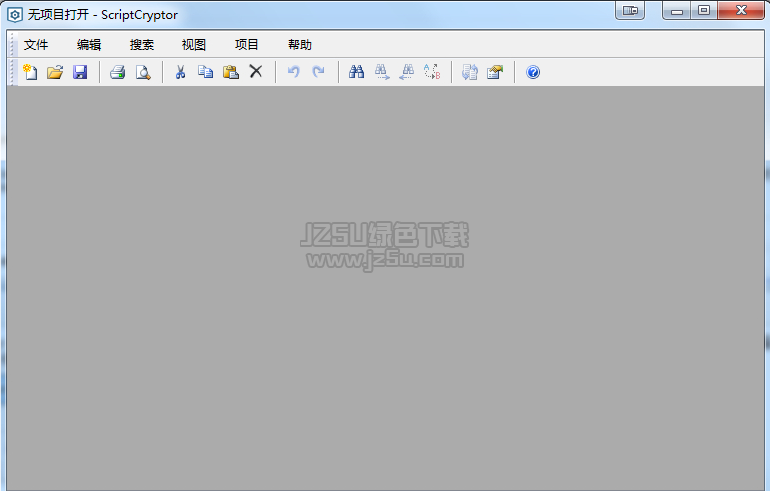Image resolution: width=770 pixels, height=491 pixels.
Task: Click the Cut scissors icon
Action: [x=180, y=72]
